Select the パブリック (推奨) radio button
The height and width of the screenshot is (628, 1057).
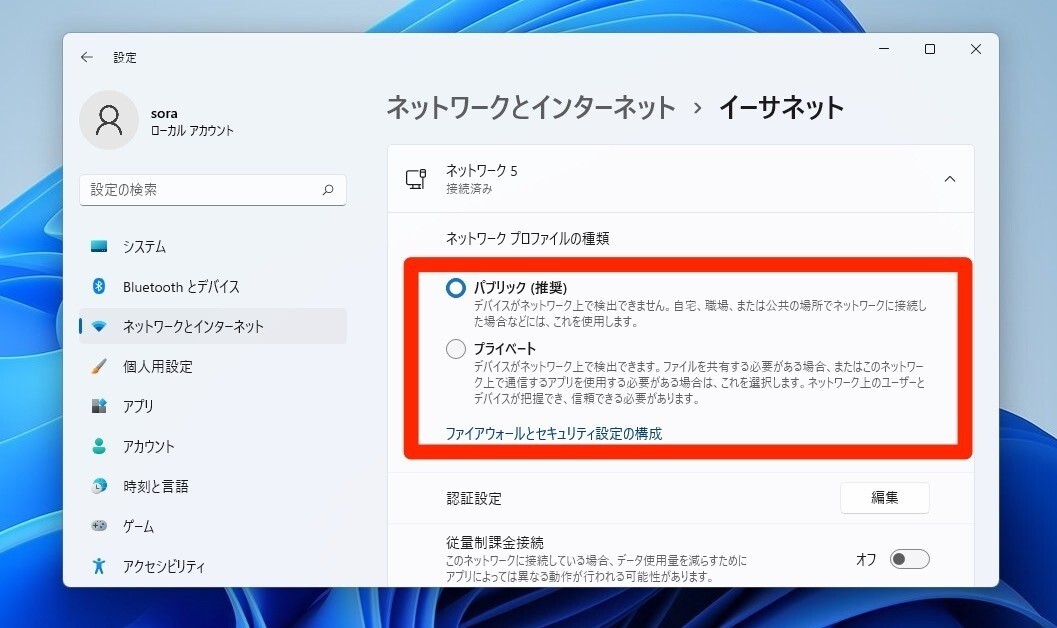tap(455, 287)
